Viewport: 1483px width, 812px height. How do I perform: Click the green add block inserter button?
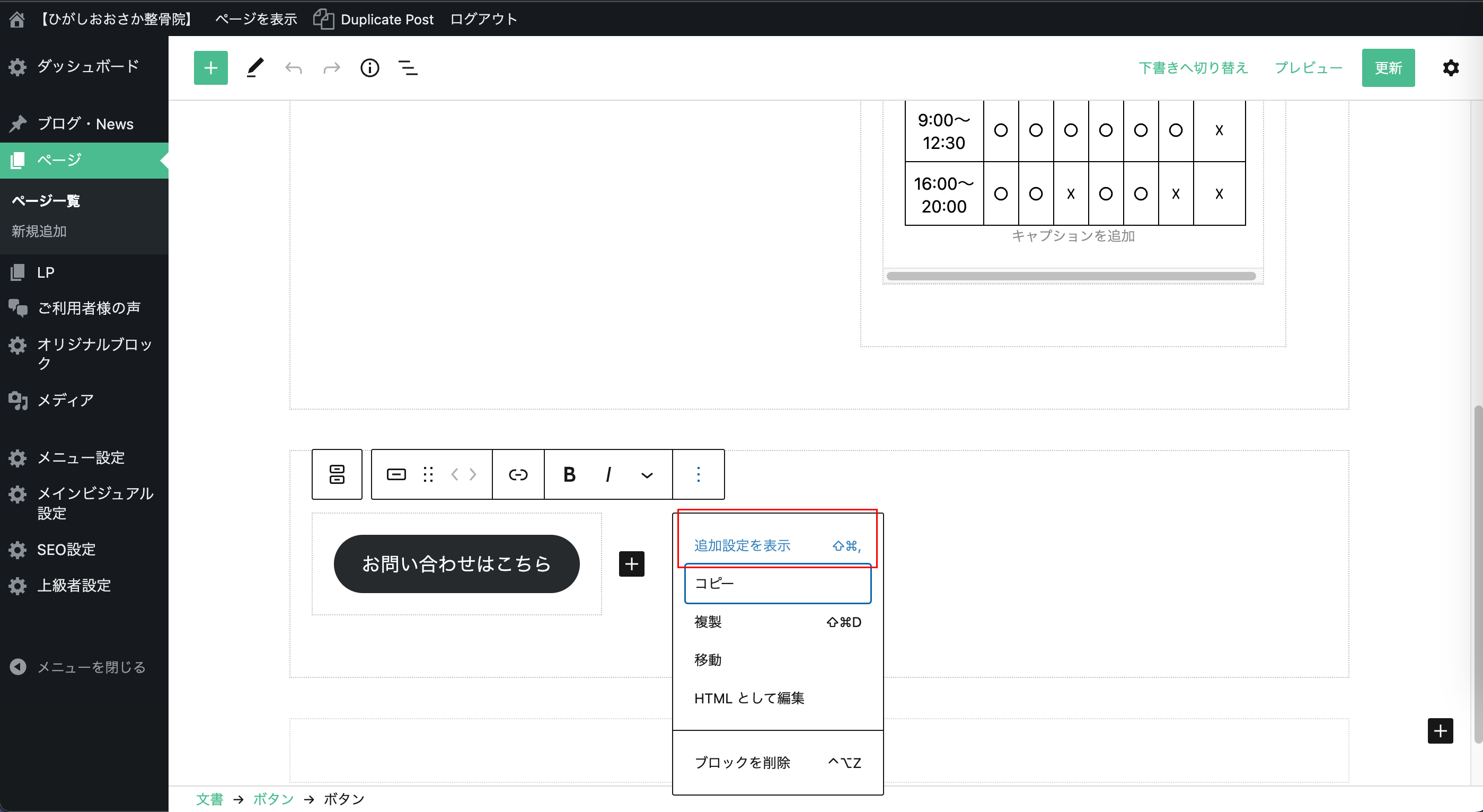click(211, 68)
